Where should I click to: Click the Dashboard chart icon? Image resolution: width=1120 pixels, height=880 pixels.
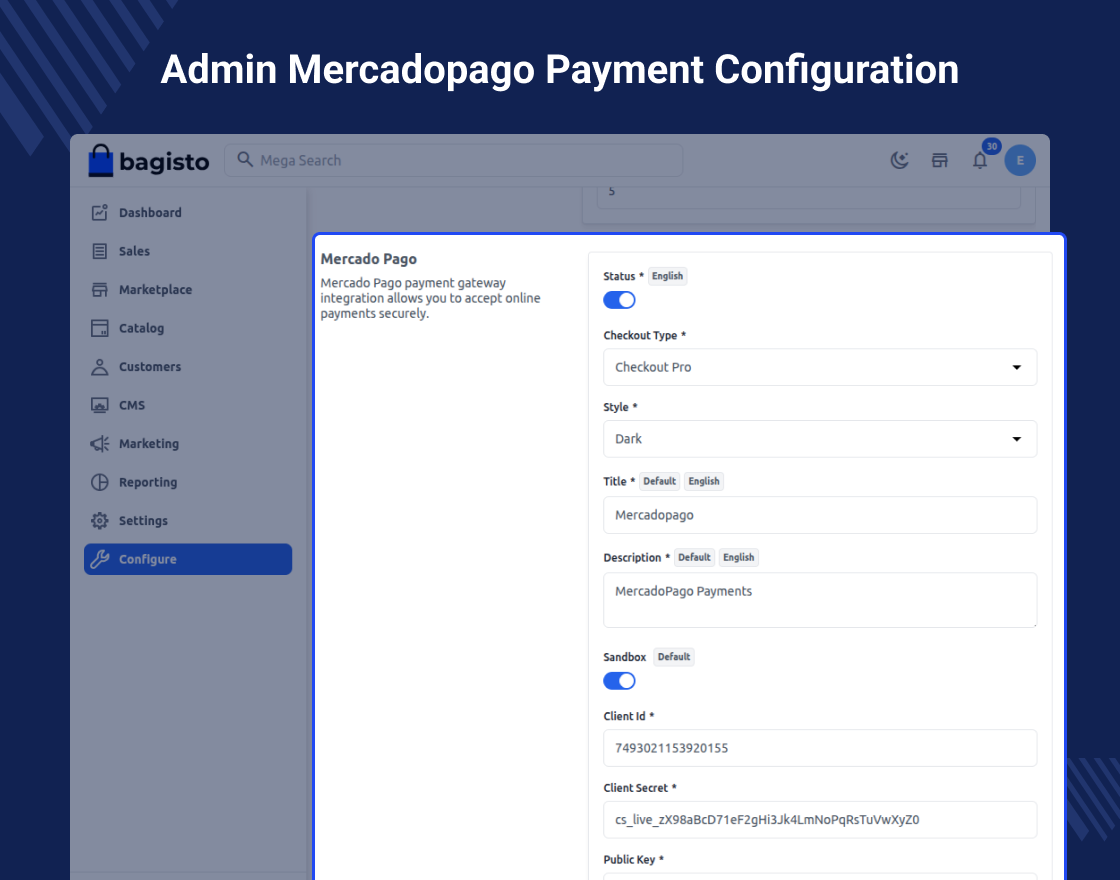pyautogui.click(x=99, y=212)
